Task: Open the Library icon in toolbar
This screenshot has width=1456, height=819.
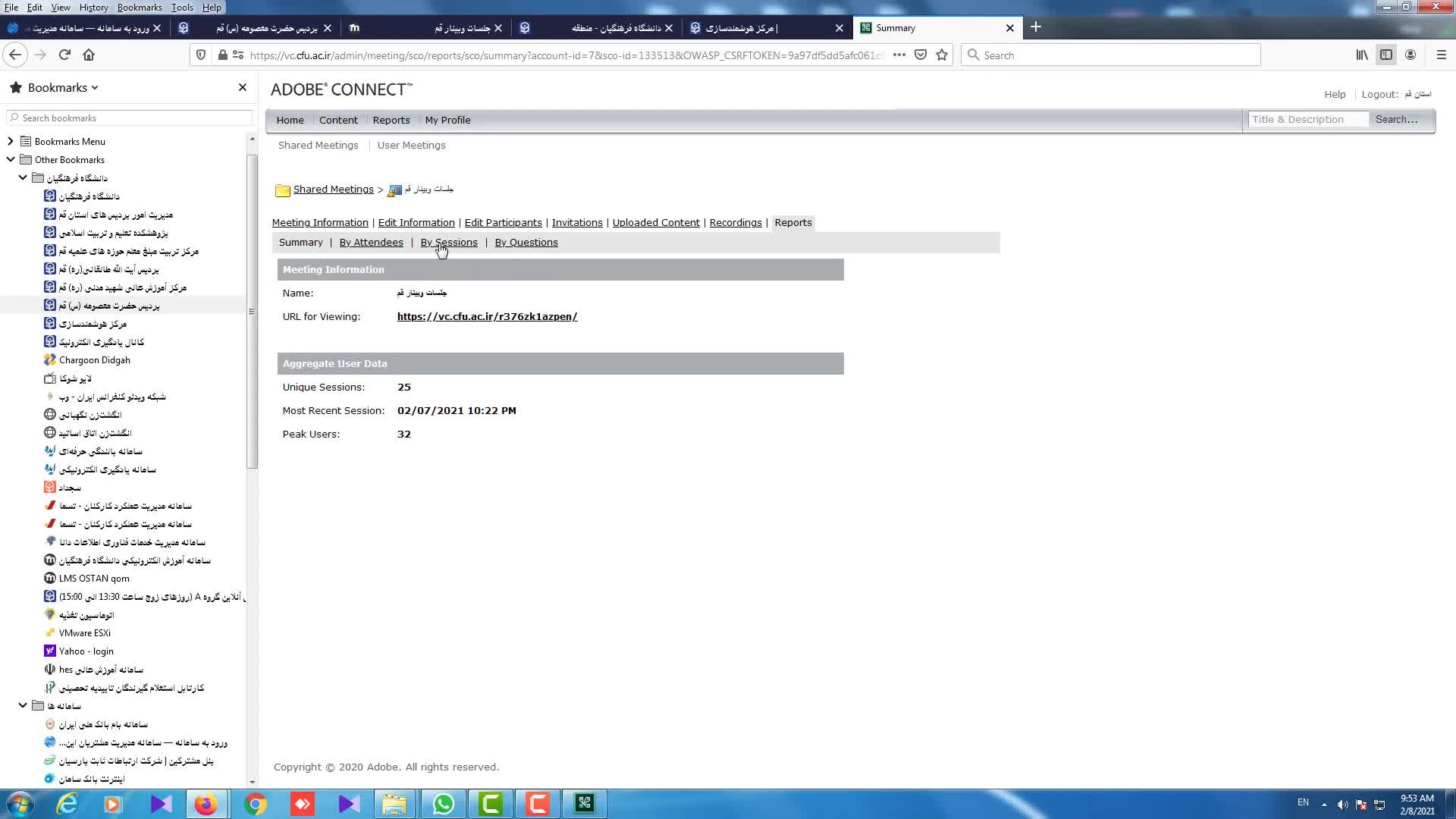Action: (x=1362, y=55)
